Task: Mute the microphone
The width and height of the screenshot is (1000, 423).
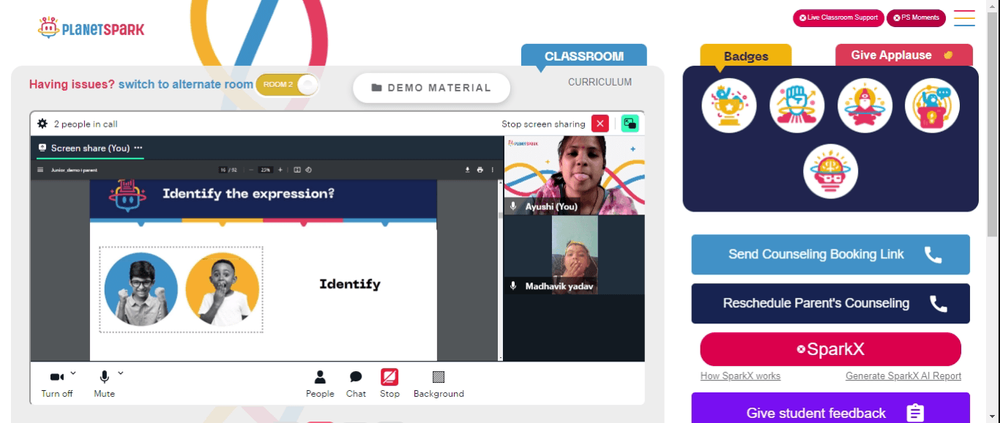Action: click(104, 384)
